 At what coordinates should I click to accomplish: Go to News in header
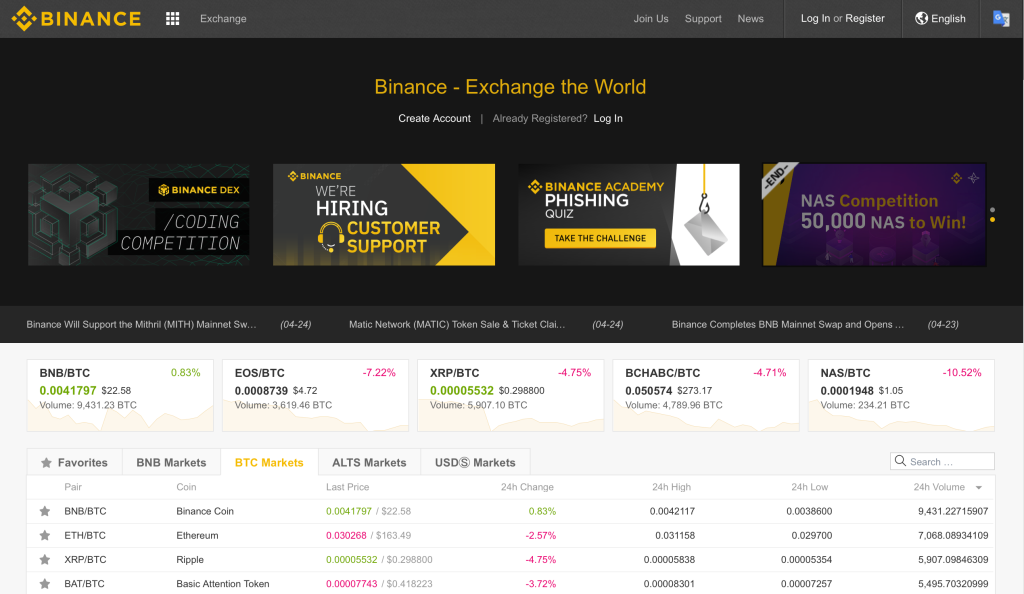pos(750,19)
